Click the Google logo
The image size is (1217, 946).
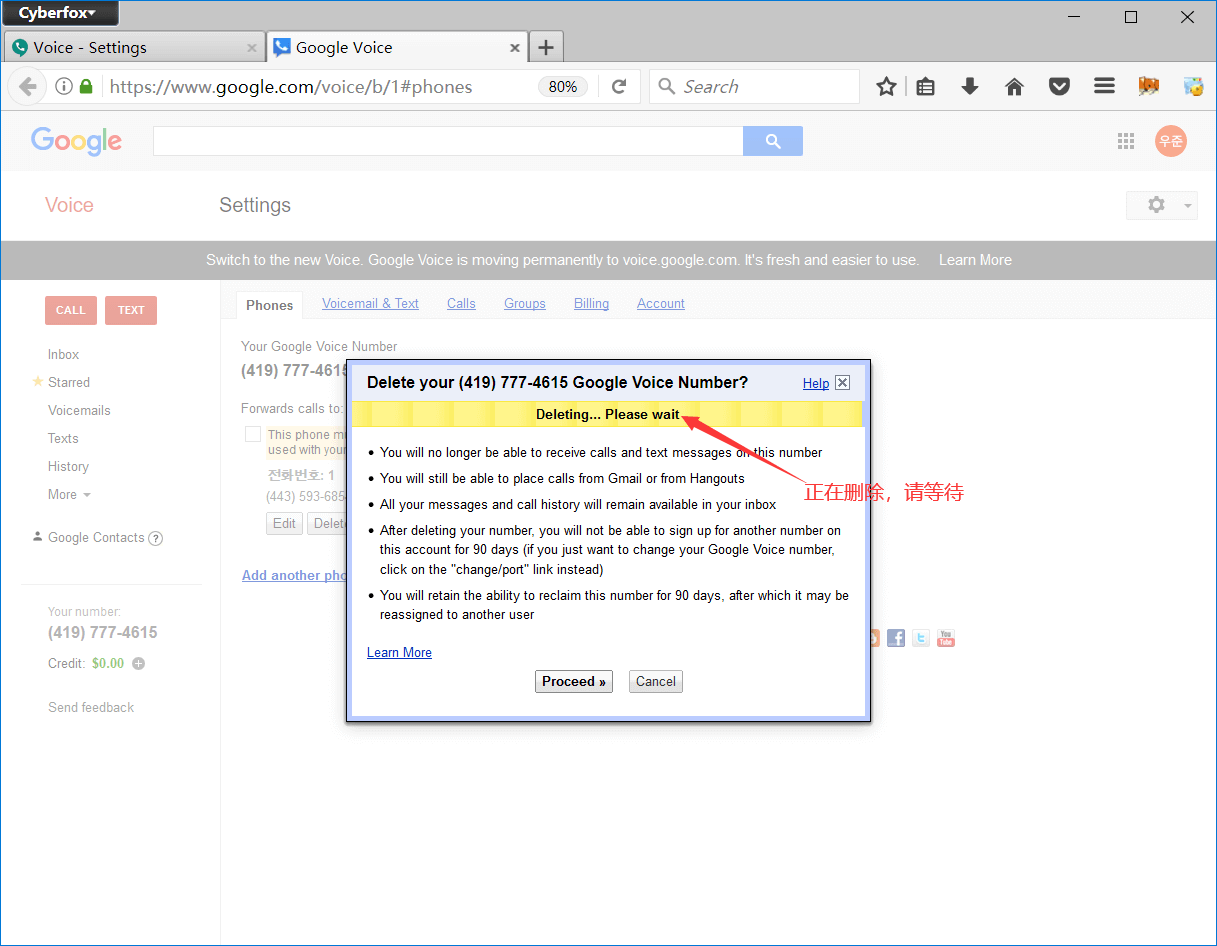pyautogui.click(x=76, y=141)
